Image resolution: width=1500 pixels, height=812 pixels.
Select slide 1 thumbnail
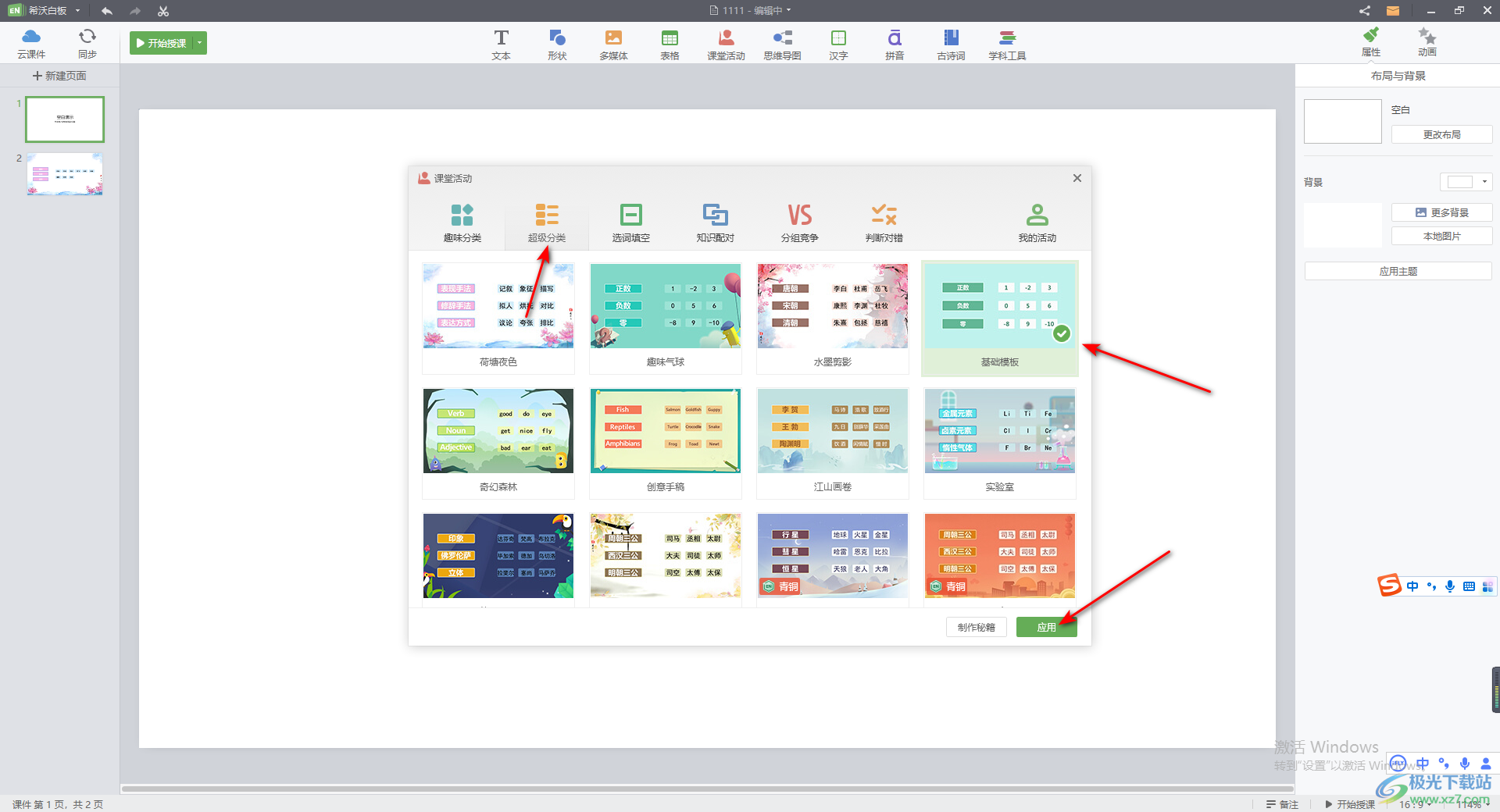tap(65, 119)
